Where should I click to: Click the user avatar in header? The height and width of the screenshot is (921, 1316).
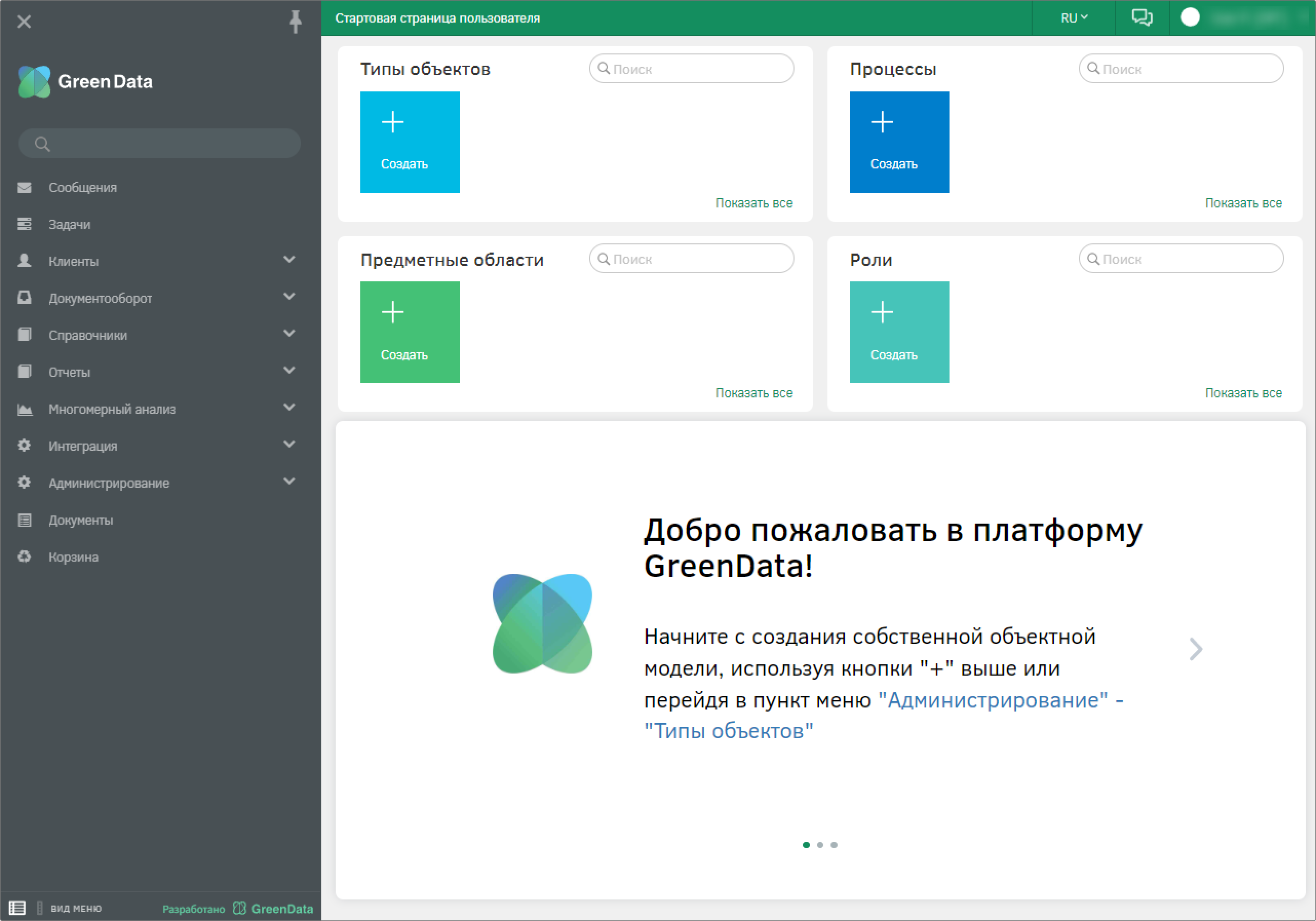pos(1190,17)
